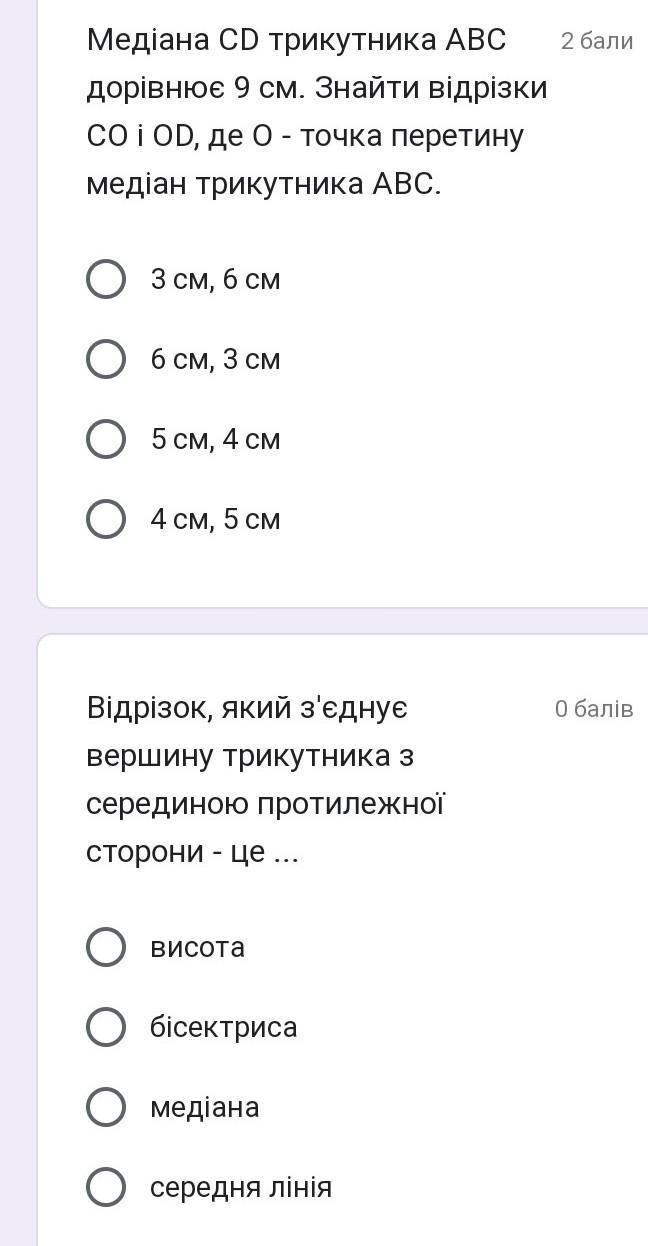The width and height of the screenshot is (648, 1246).
Task: Click the '3 см, 6 см' answer label text
Action: 215,280
